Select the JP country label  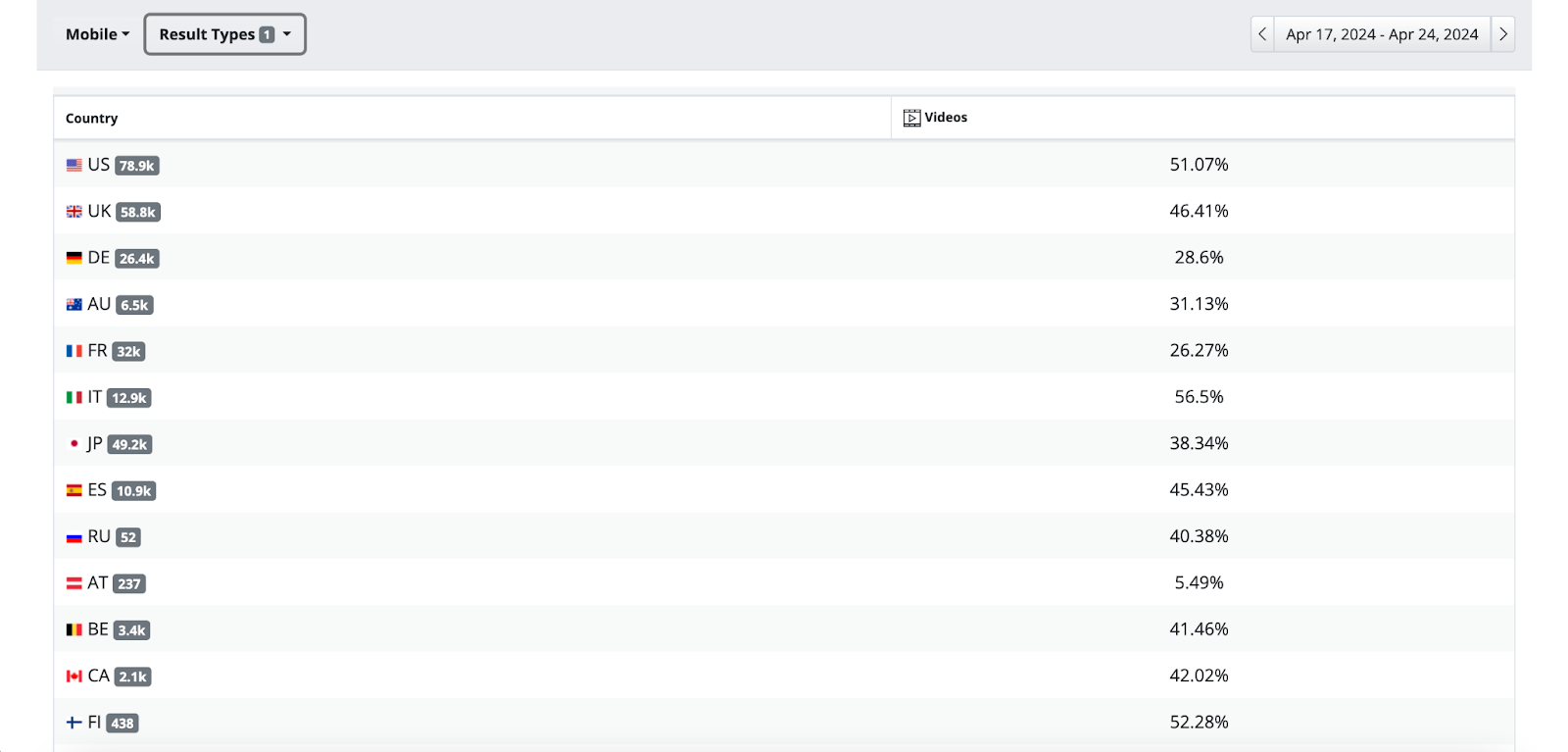[95, 443]
